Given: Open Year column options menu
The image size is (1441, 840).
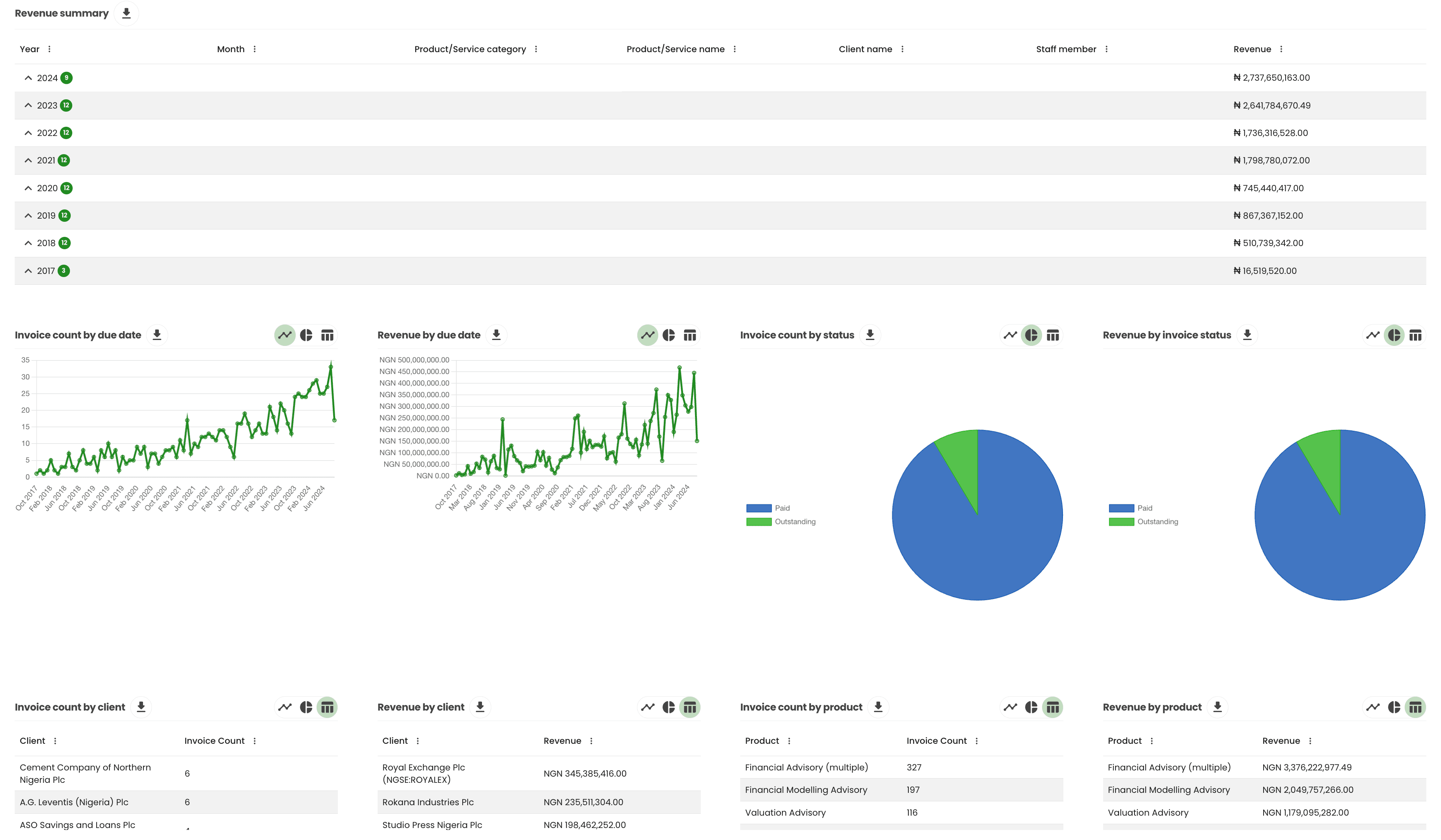Looking at the screenshot, I should coord(49,49).
